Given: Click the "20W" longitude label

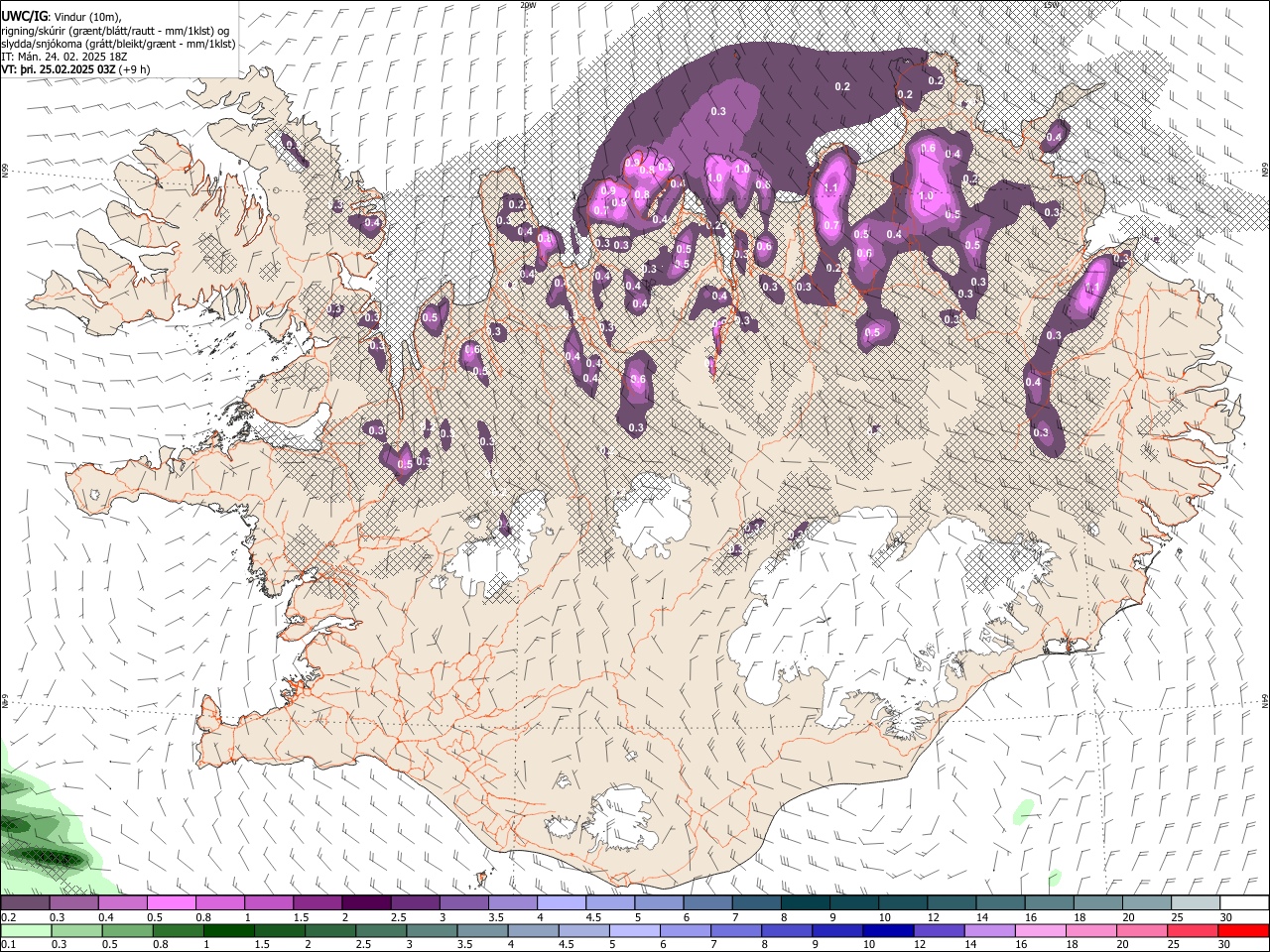Looking at the screenshot, I should (528, 5).
